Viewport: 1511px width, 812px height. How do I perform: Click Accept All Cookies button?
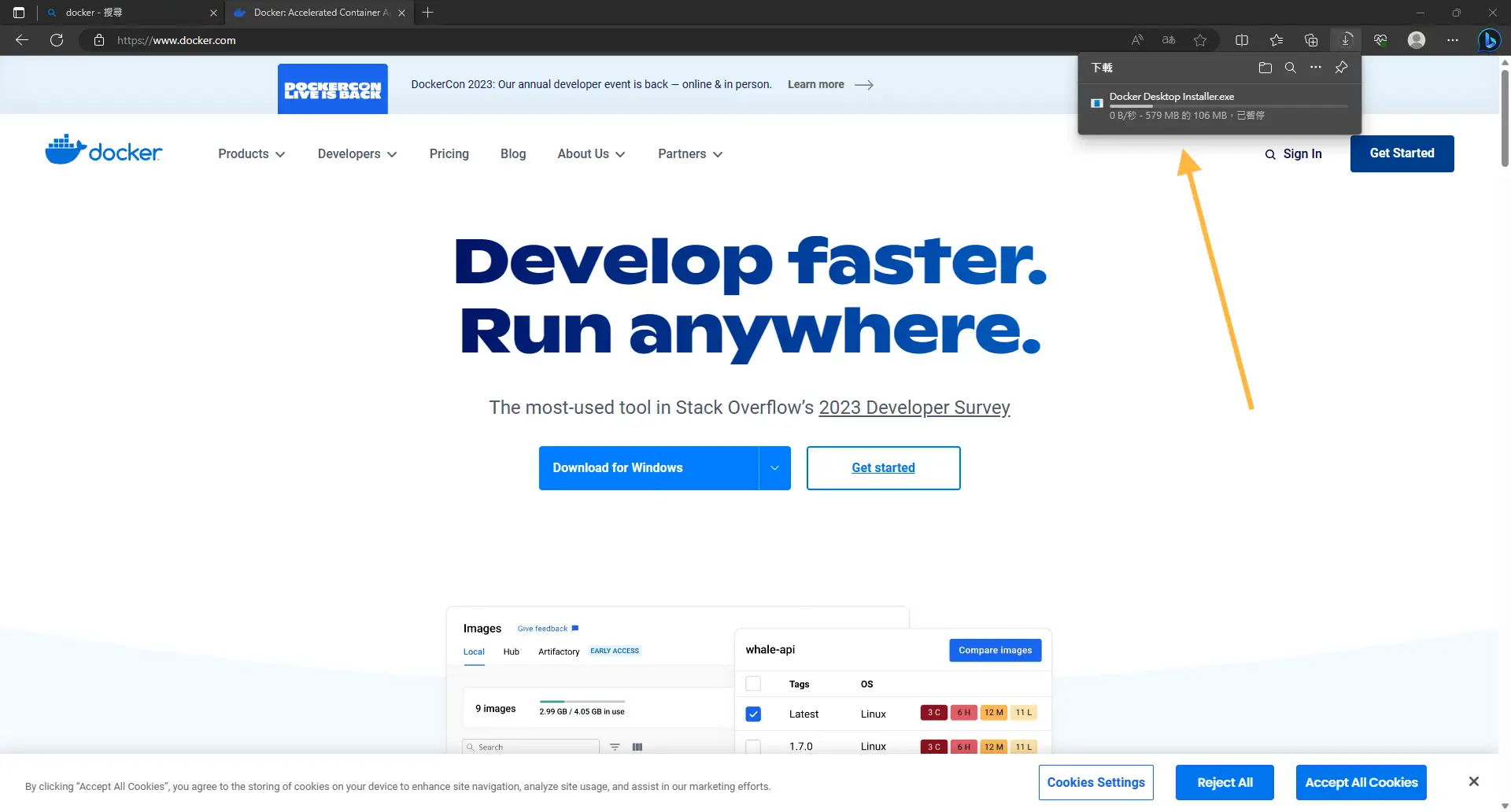tap(1361, 782)
